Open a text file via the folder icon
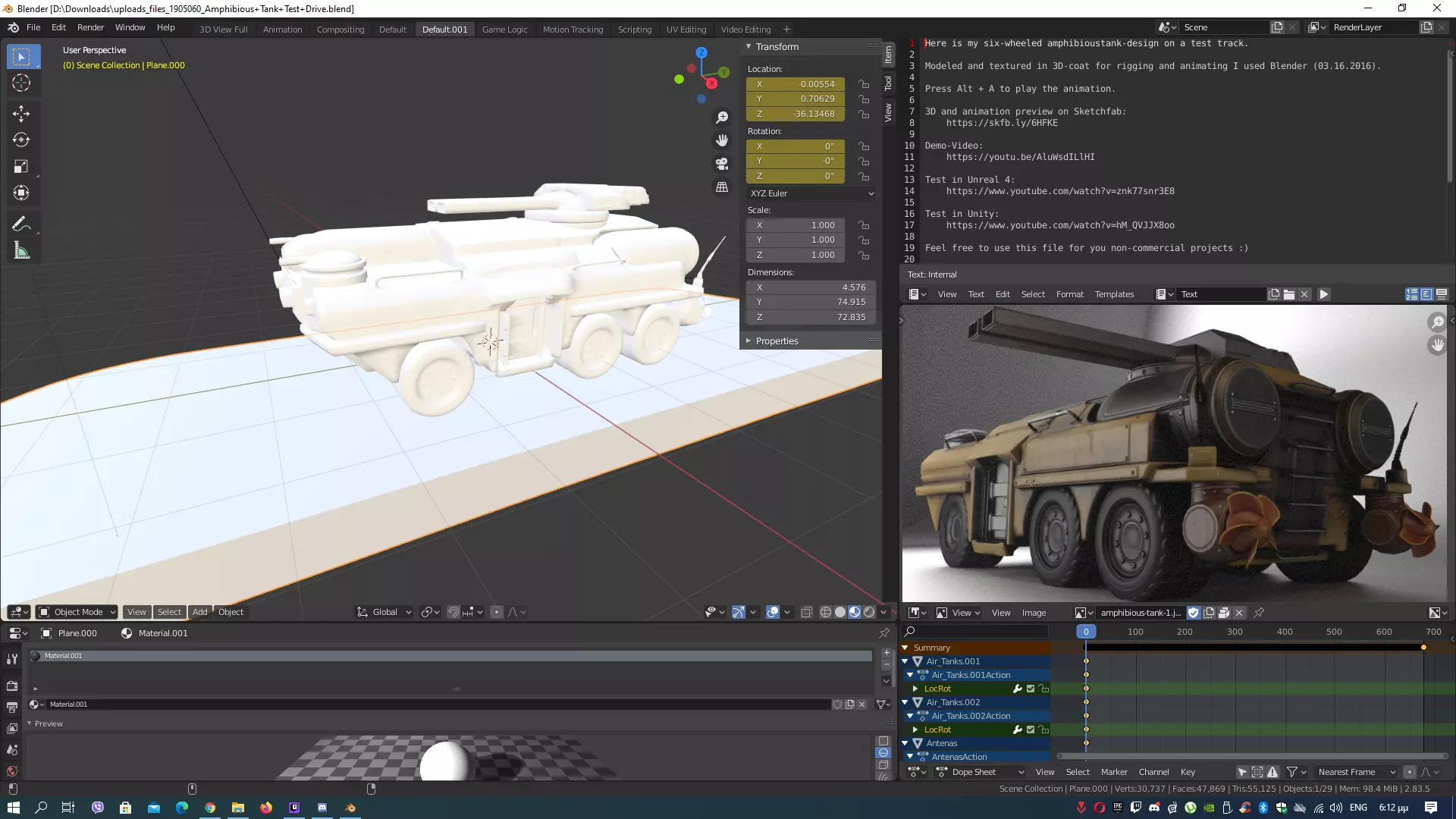This screenshot has width=1456, height=819. 1289,294
